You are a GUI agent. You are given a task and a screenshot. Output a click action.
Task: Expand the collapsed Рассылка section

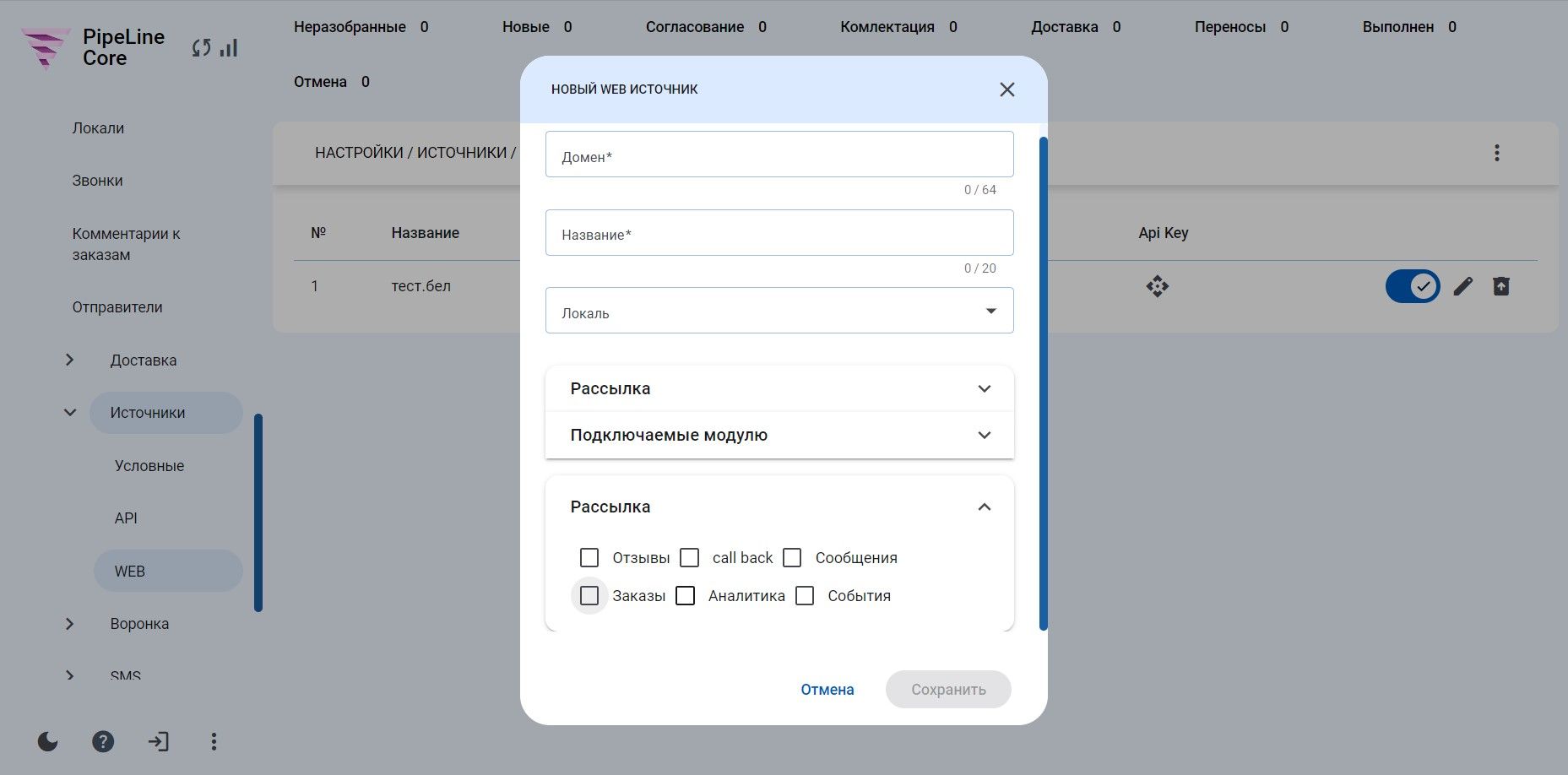click(779, 388)
